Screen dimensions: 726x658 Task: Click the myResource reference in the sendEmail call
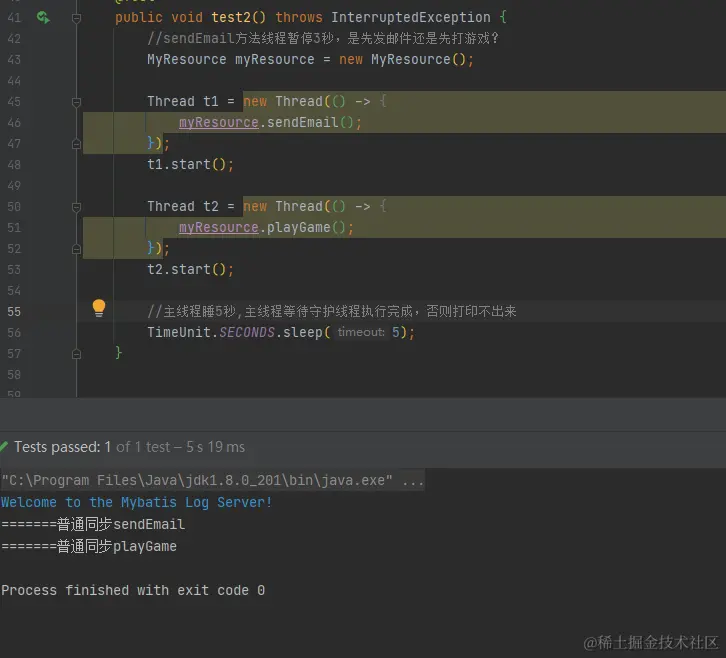point(219,122)
